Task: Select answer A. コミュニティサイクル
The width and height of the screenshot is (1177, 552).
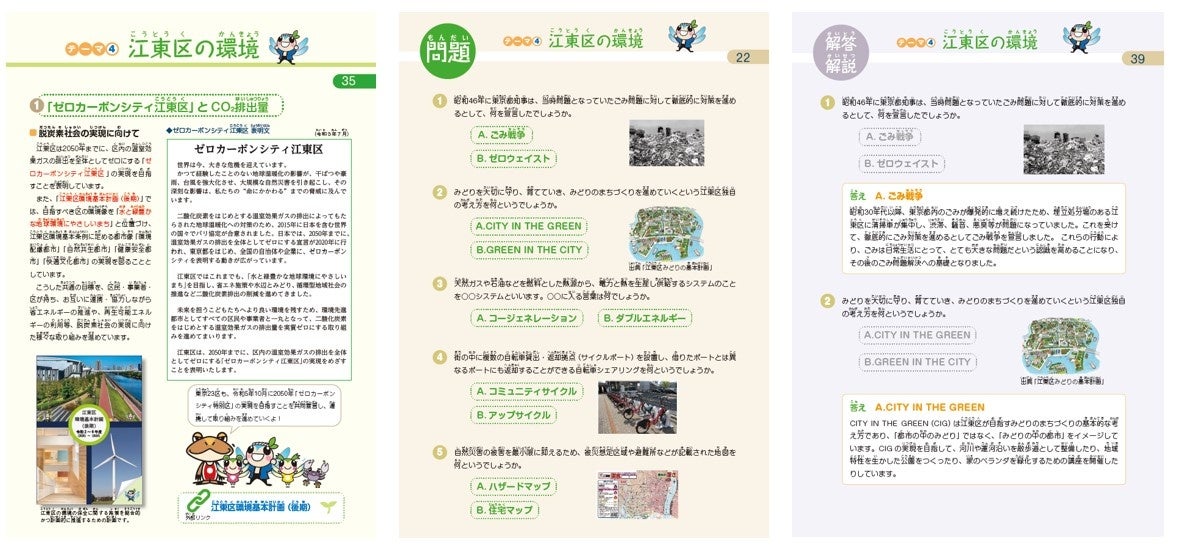Action: 526,391
